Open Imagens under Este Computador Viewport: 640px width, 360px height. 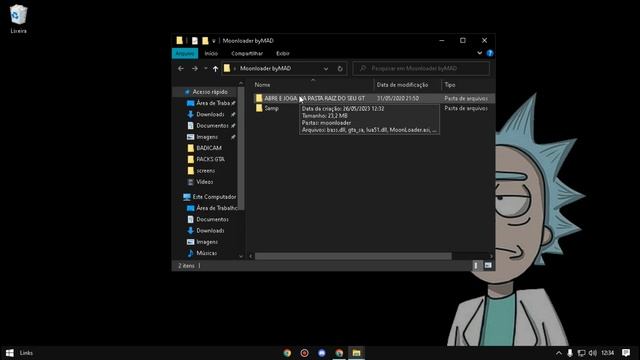[x=207, y=242]
